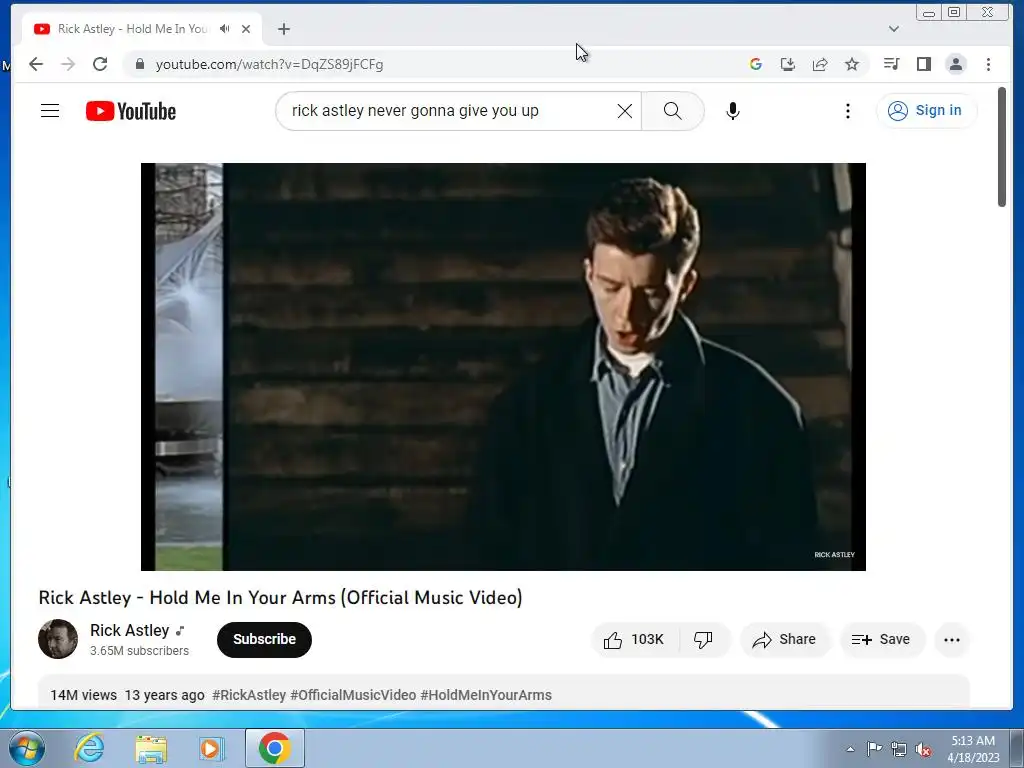Screen dimensions: 1024x768
Task: Click the 14M views text
Action: tap(84, 695)
